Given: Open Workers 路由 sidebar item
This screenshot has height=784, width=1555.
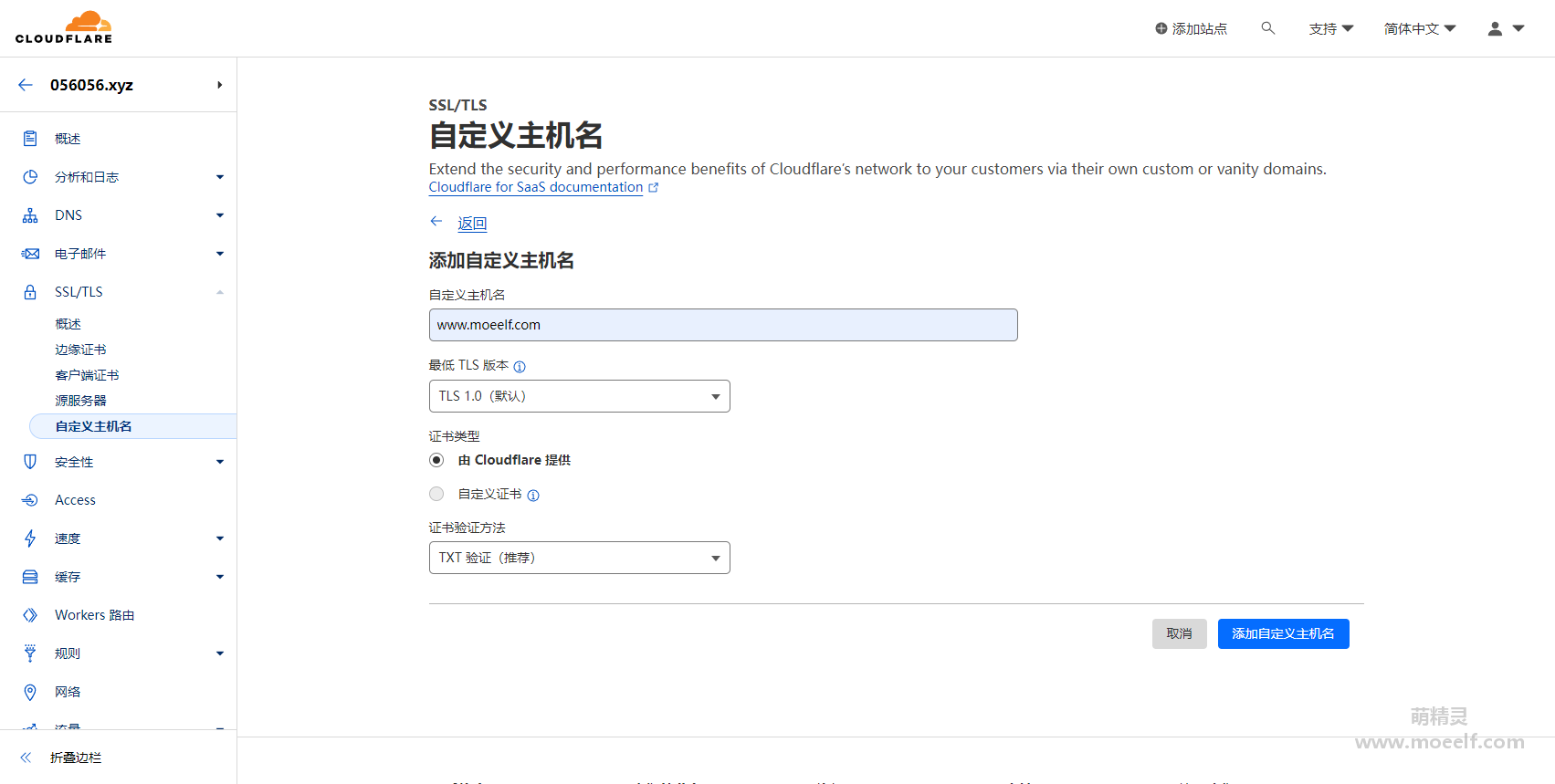Looking at the screenshot, I should (x=95, y=615).
